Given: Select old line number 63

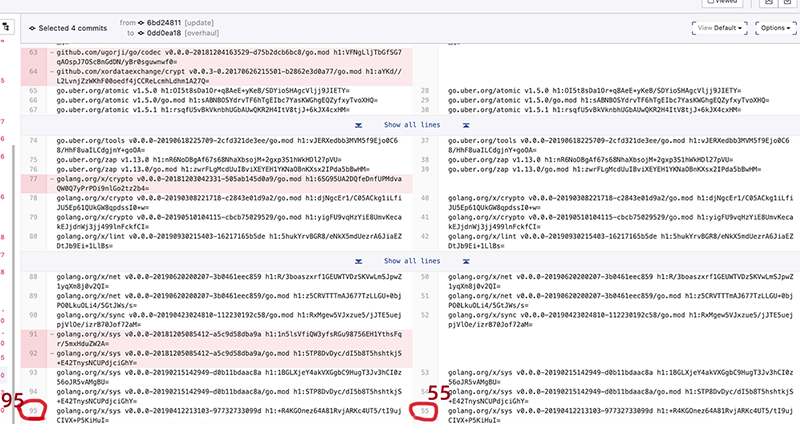Looking at the screenshot, I should click(34, 52).
